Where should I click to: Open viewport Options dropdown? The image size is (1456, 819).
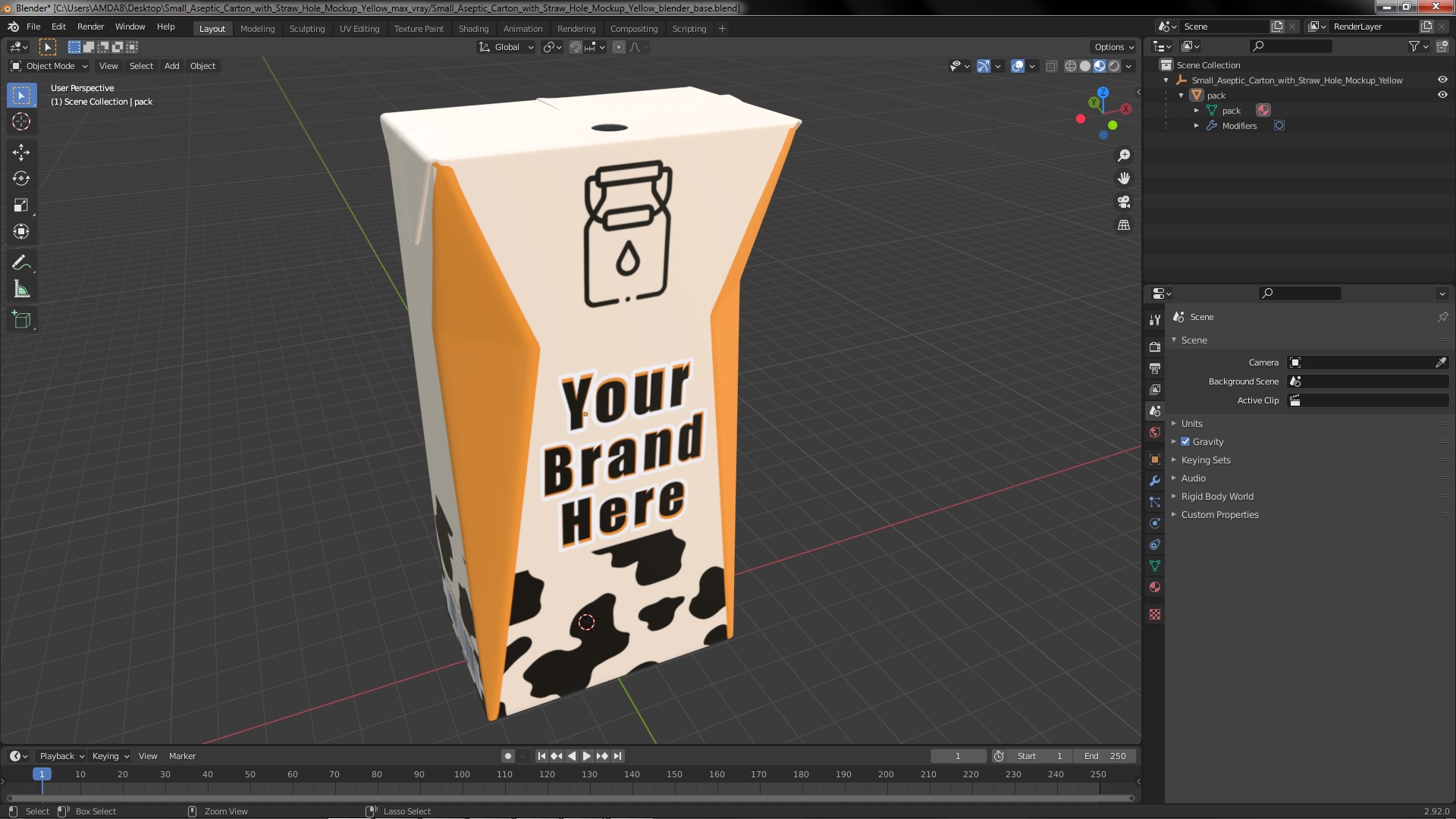[1114, 47]
